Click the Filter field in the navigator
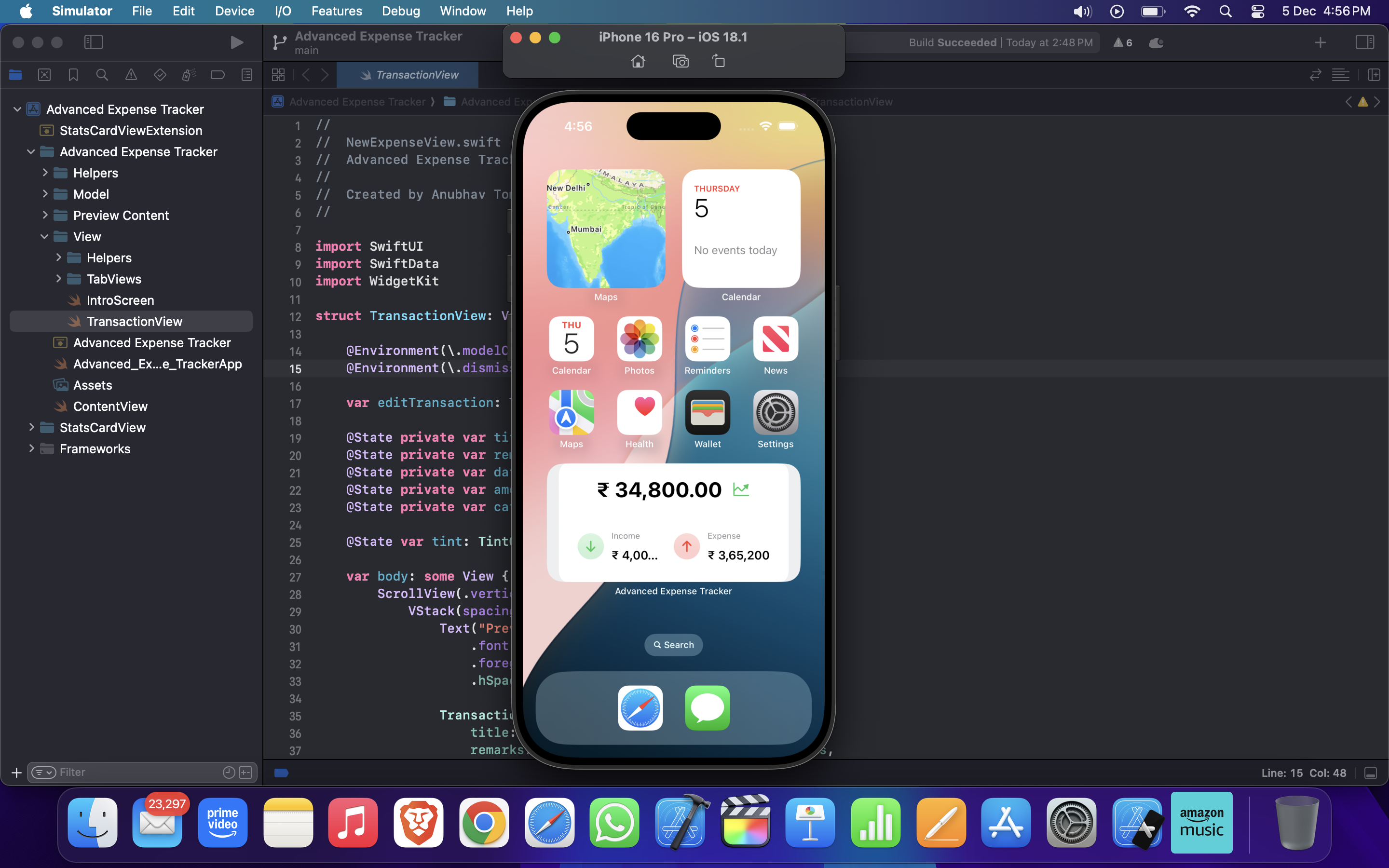Viewport: 1389px width, 868px height. click(x=138, y=772)
